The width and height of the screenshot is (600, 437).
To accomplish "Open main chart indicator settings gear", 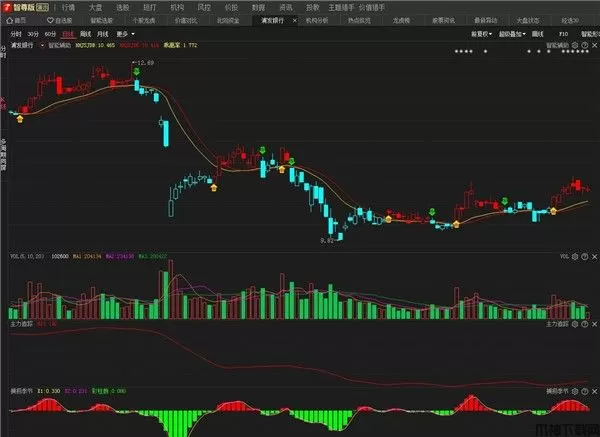I will (575, 45).
